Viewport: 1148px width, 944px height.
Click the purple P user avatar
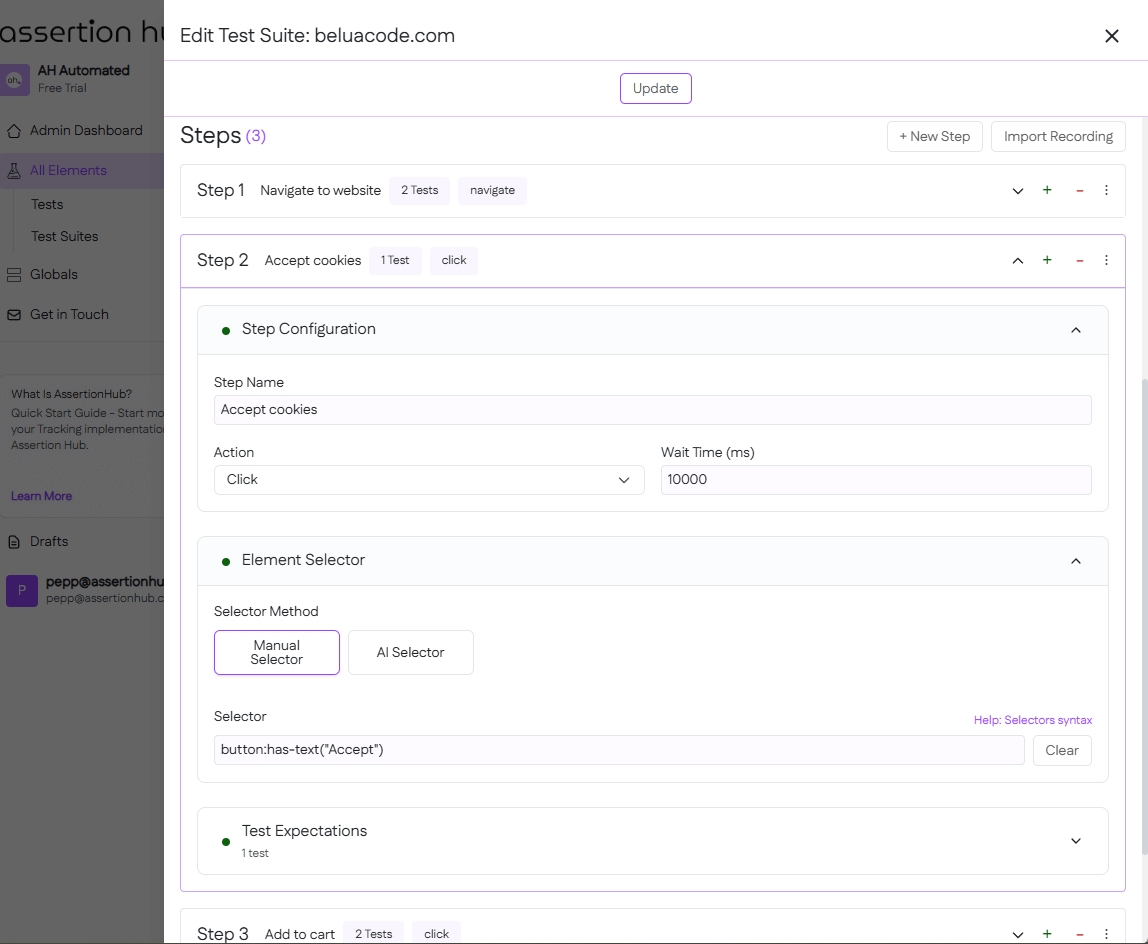tap(21, 591)
